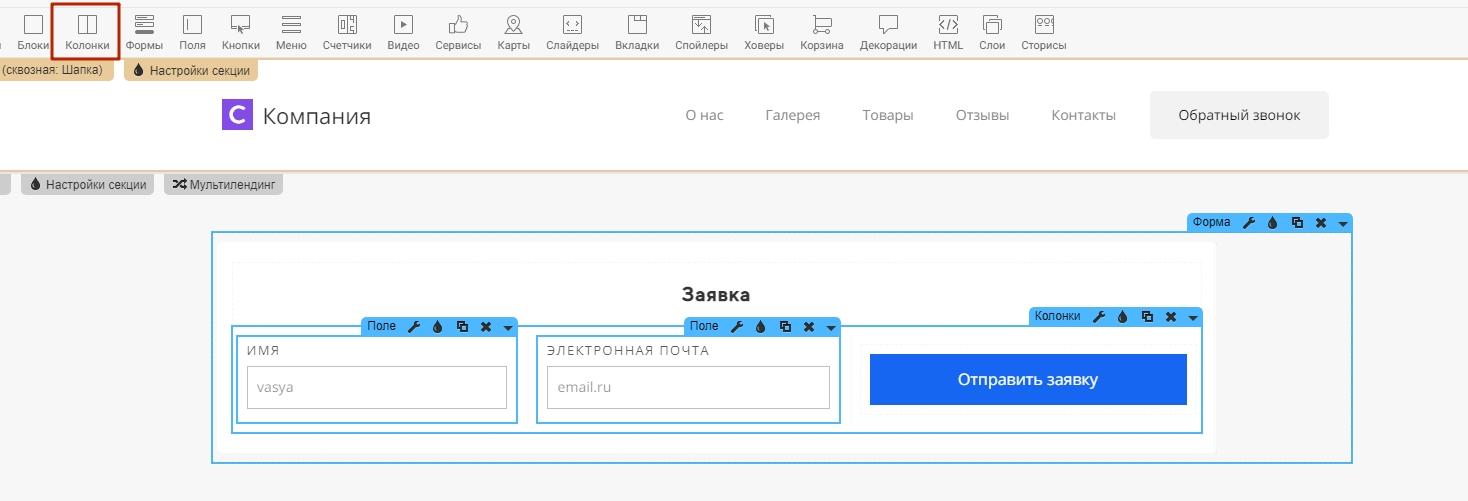Delete the Электронная почта Поле element

point(809,326)
